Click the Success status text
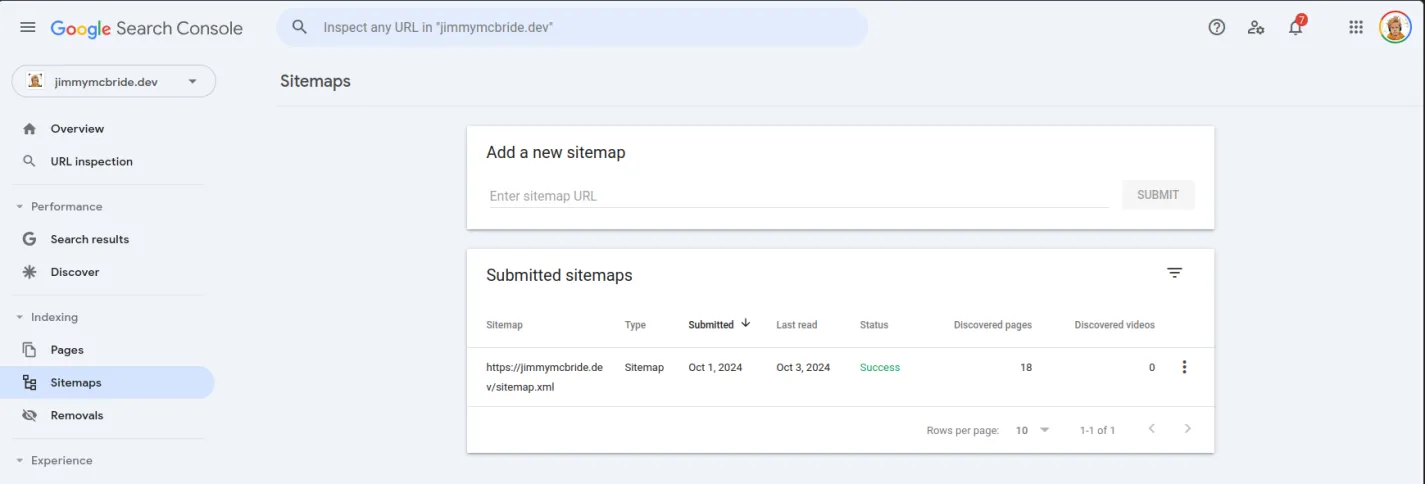 pyautogui.click(x=880, y=367)
